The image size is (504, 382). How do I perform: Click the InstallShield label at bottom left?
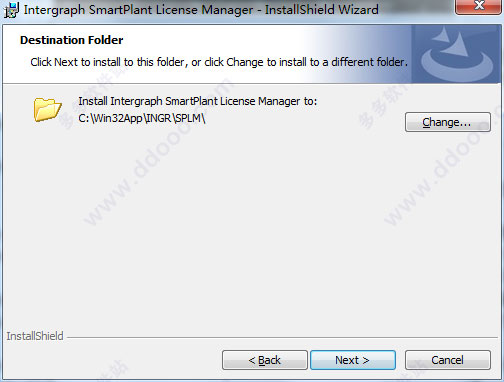35,336
